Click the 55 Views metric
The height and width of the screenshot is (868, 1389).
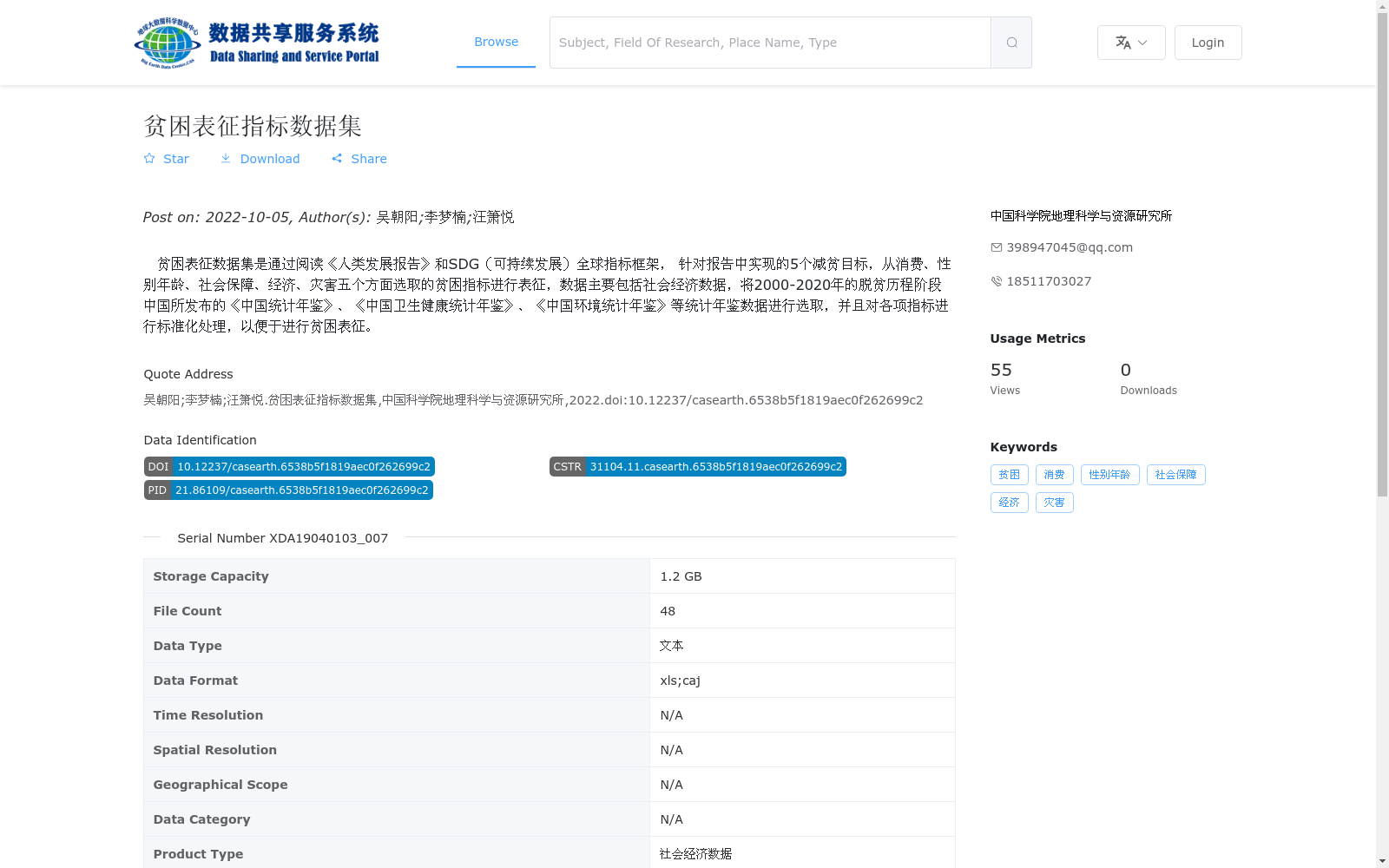tap(1005, 378)
